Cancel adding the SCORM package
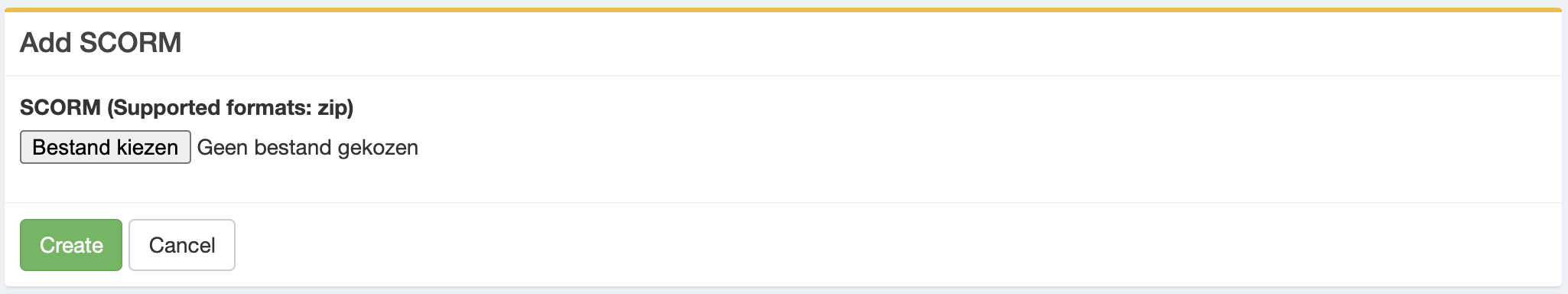This screenshot has width=1568, height=294. click(182, 245)
